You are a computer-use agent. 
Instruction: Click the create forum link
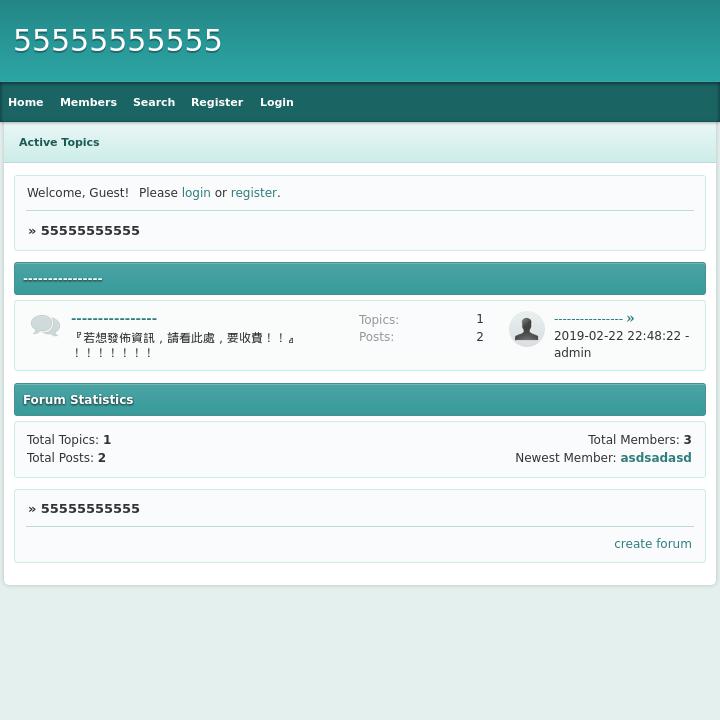click(x=652, y=544)
